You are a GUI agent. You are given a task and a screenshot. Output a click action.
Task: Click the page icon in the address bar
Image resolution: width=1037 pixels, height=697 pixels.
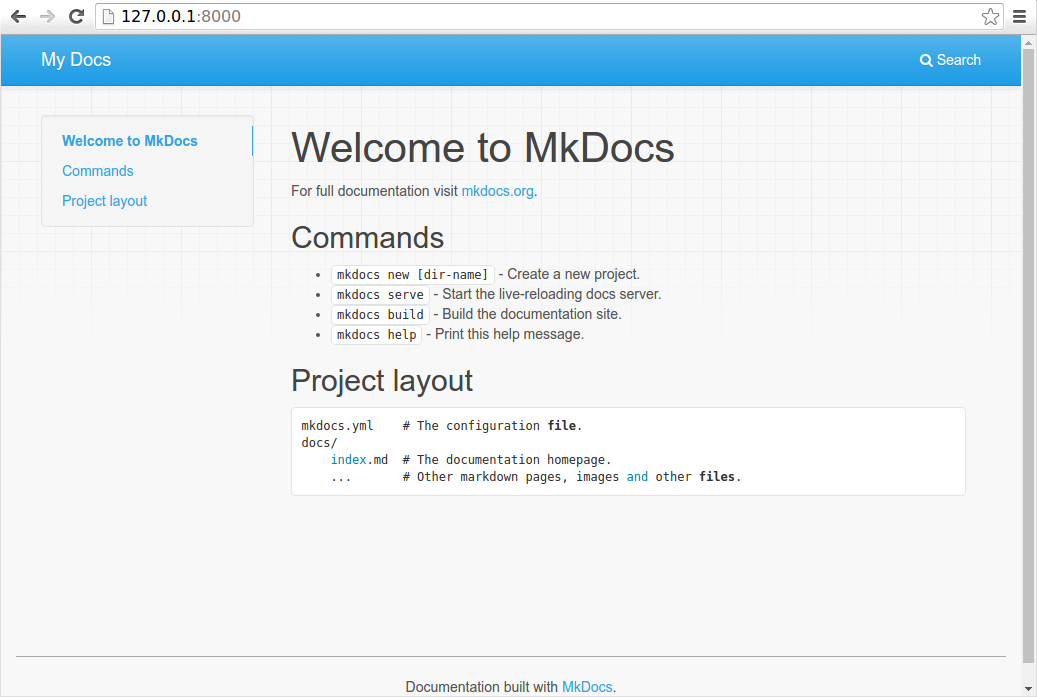click(x=110, y=16)
